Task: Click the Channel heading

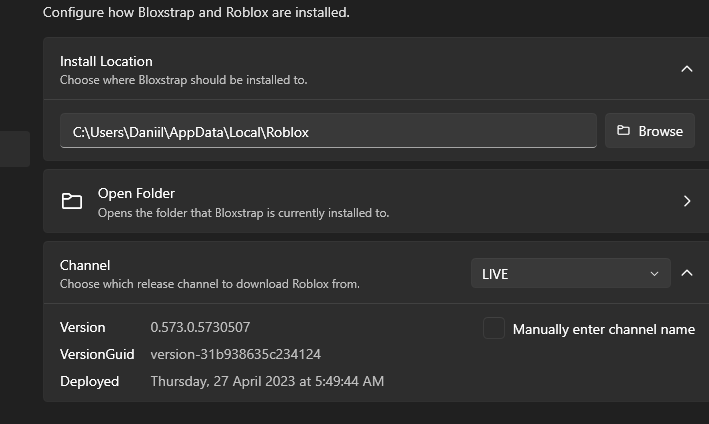Action: coord(85,265)
